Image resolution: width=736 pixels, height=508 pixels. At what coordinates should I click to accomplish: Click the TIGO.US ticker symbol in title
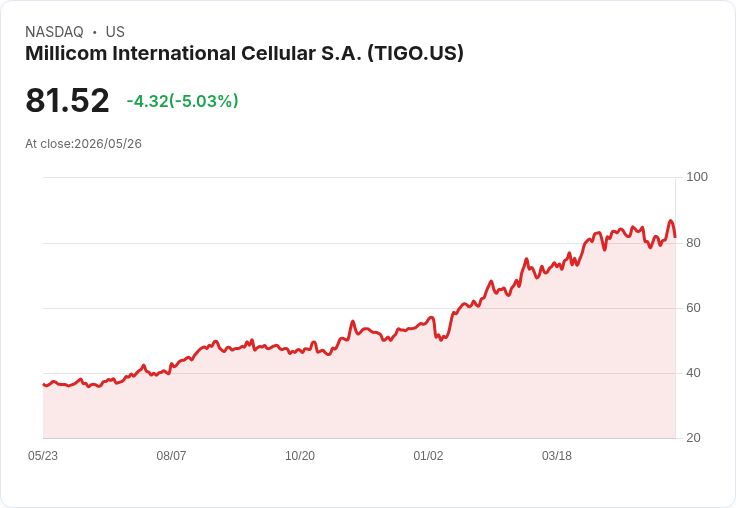point(415,53)
